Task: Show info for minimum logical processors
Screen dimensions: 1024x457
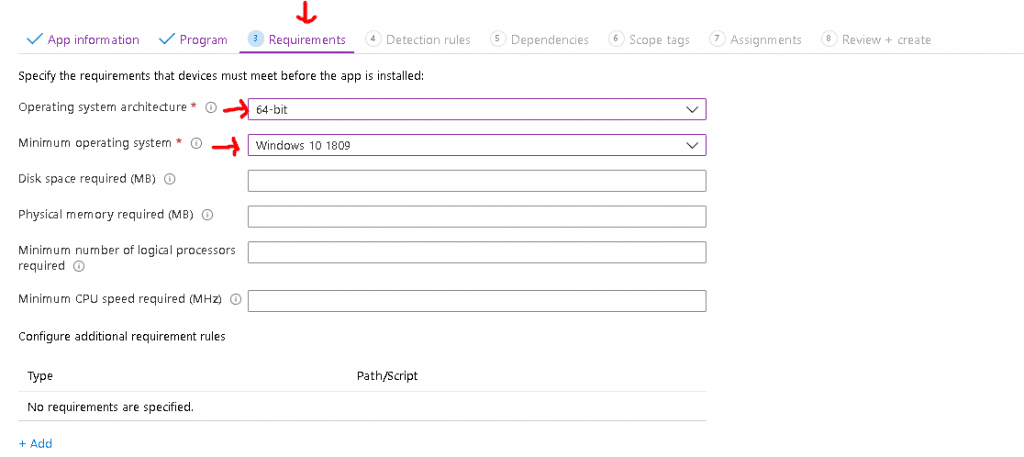Action: [79, 266]
